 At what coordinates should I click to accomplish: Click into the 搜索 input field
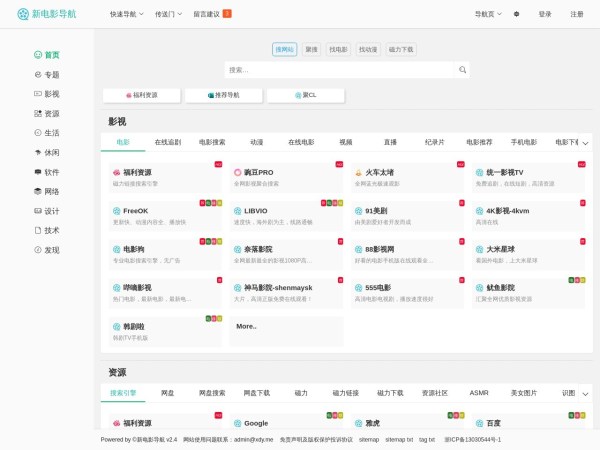click(340, 70)
